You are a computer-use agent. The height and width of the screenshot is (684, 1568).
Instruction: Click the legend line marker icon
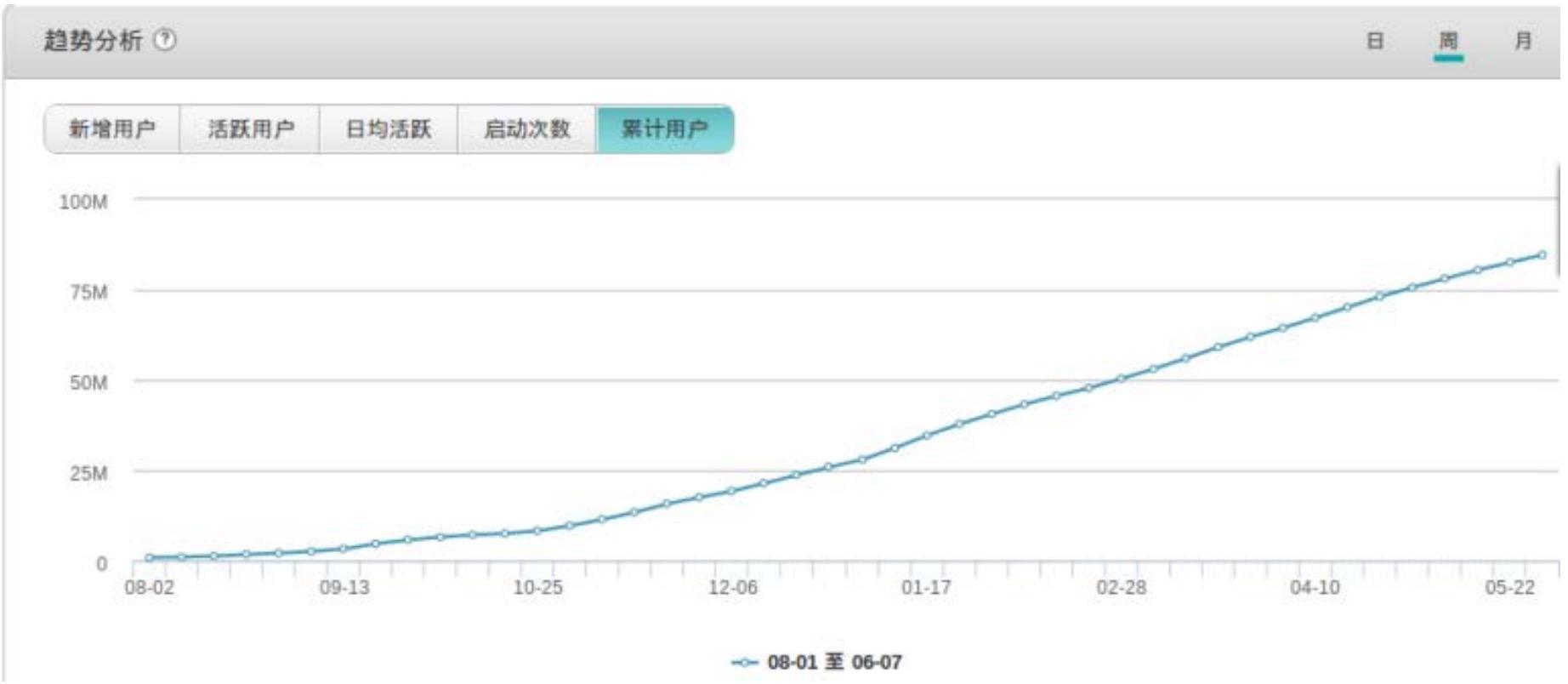745,663
